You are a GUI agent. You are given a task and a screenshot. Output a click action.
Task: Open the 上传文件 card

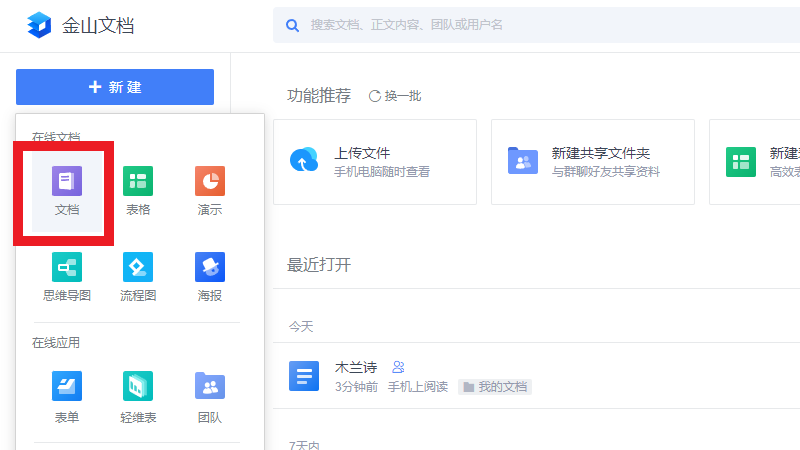click(375, 162)
